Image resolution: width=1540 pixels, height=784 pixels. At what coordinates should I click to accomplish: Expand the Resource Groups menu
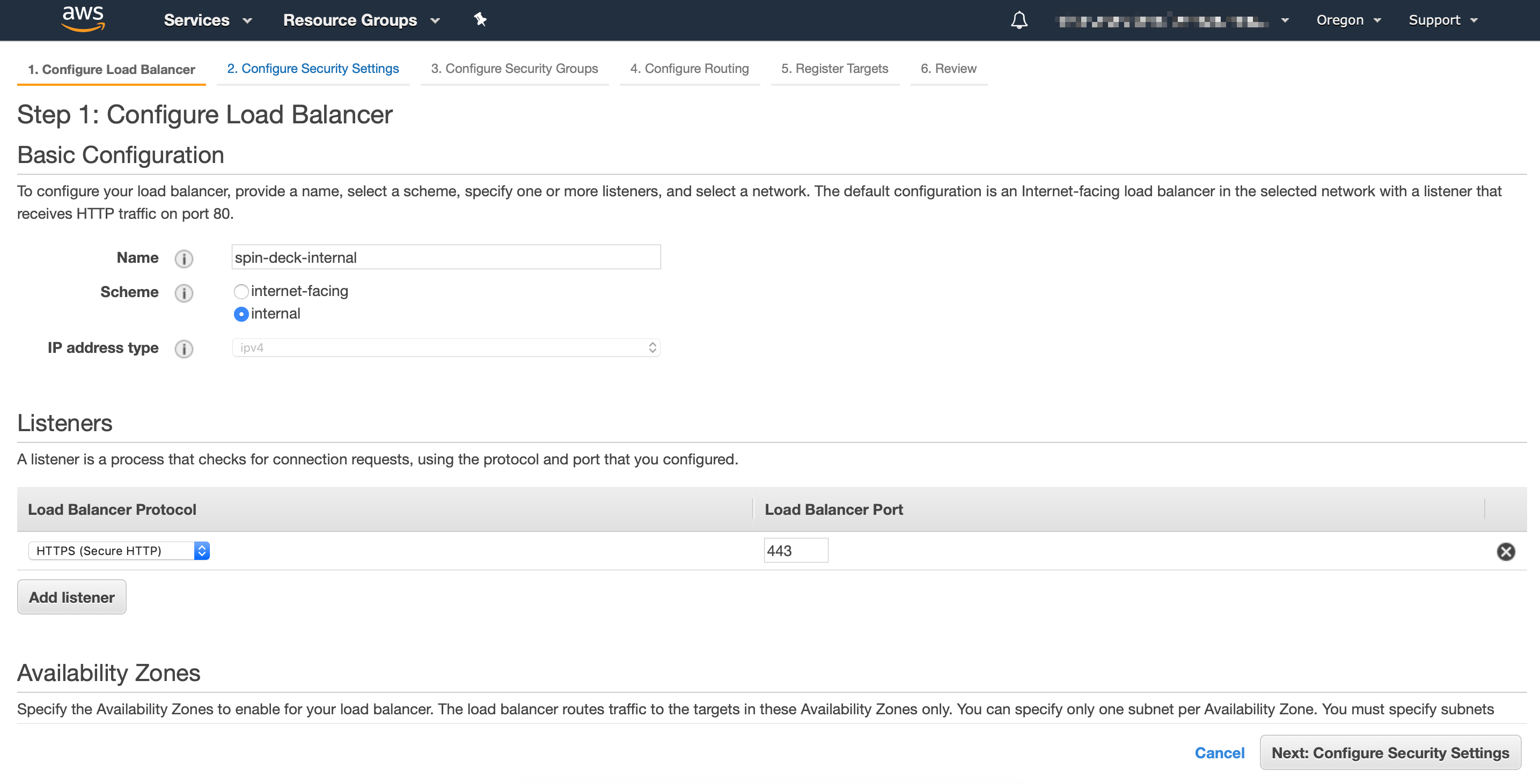[x=361, y=20]
